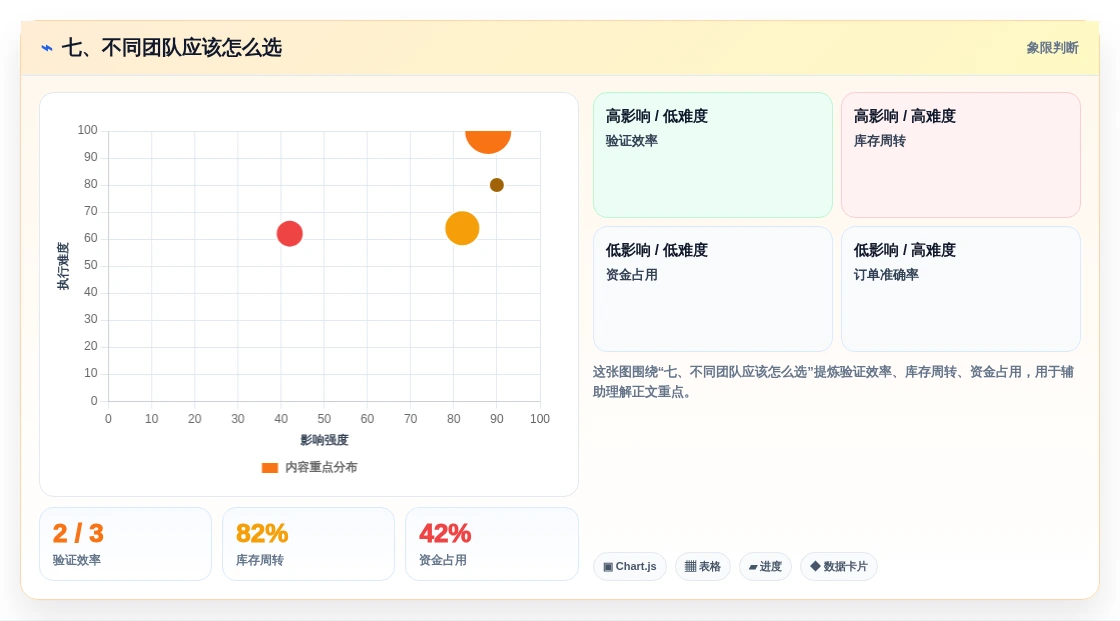This screenshot has width=1120, height=621.
Task: Click the diamond icon in 数据卡片 tag
Action: (x=815, y=566)
